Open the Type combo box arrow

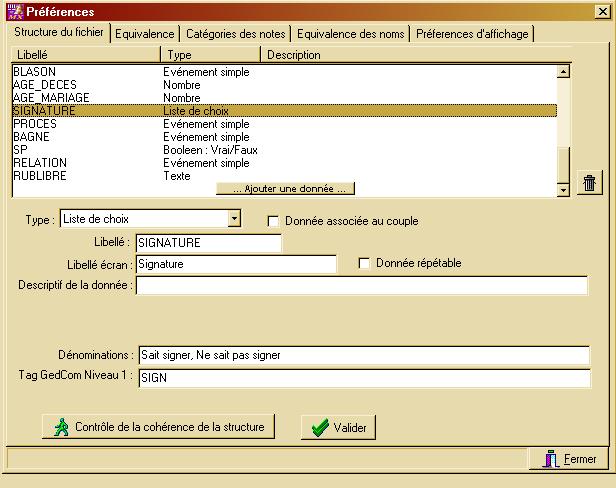(x=234, y=218)
